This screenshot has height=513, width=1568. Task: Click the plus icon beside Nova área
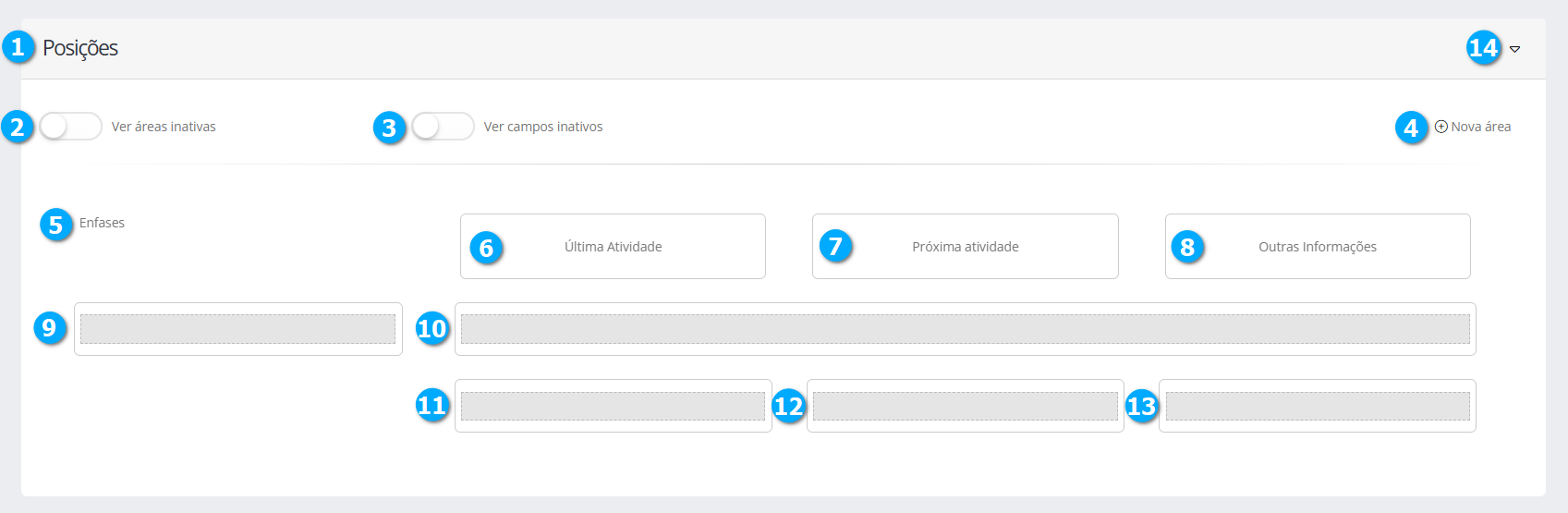(1440, 127)
